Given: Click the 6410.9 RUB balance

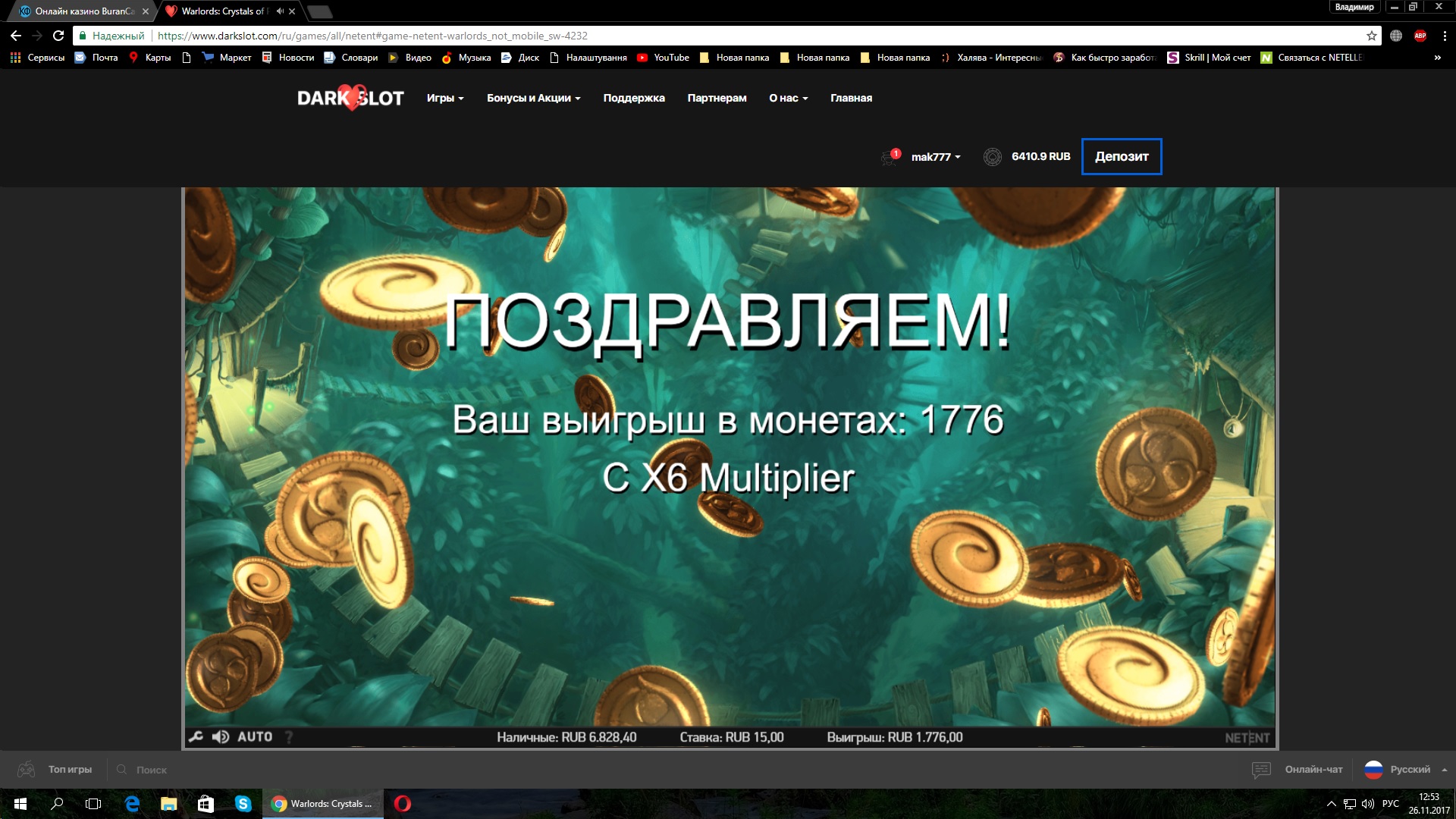Looking at the screenshot, I should point(1040,156).
